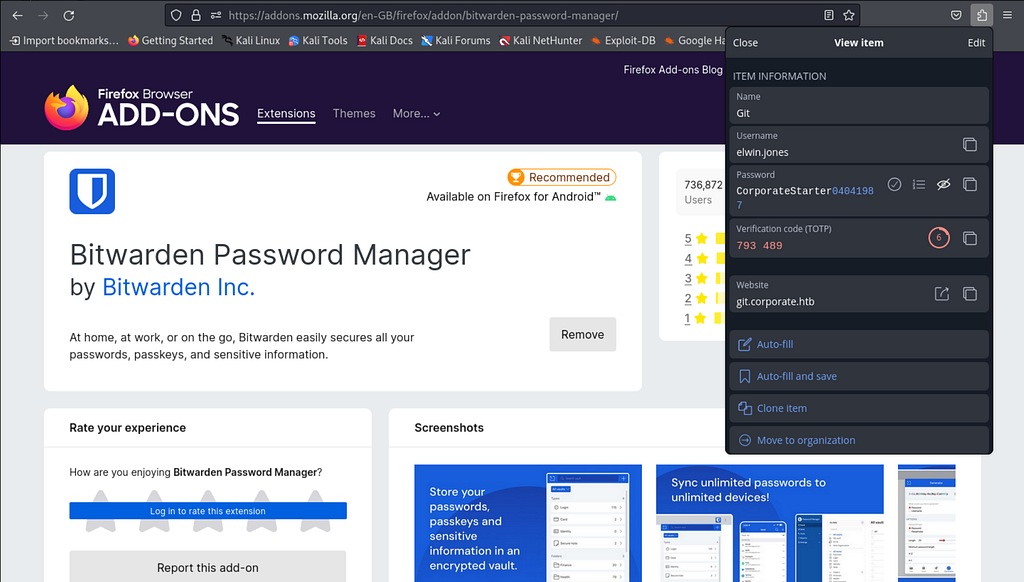Click the Name field value Git
Image resolution: width=1024 pixels, height=582 pixels.
click(743, 113)
